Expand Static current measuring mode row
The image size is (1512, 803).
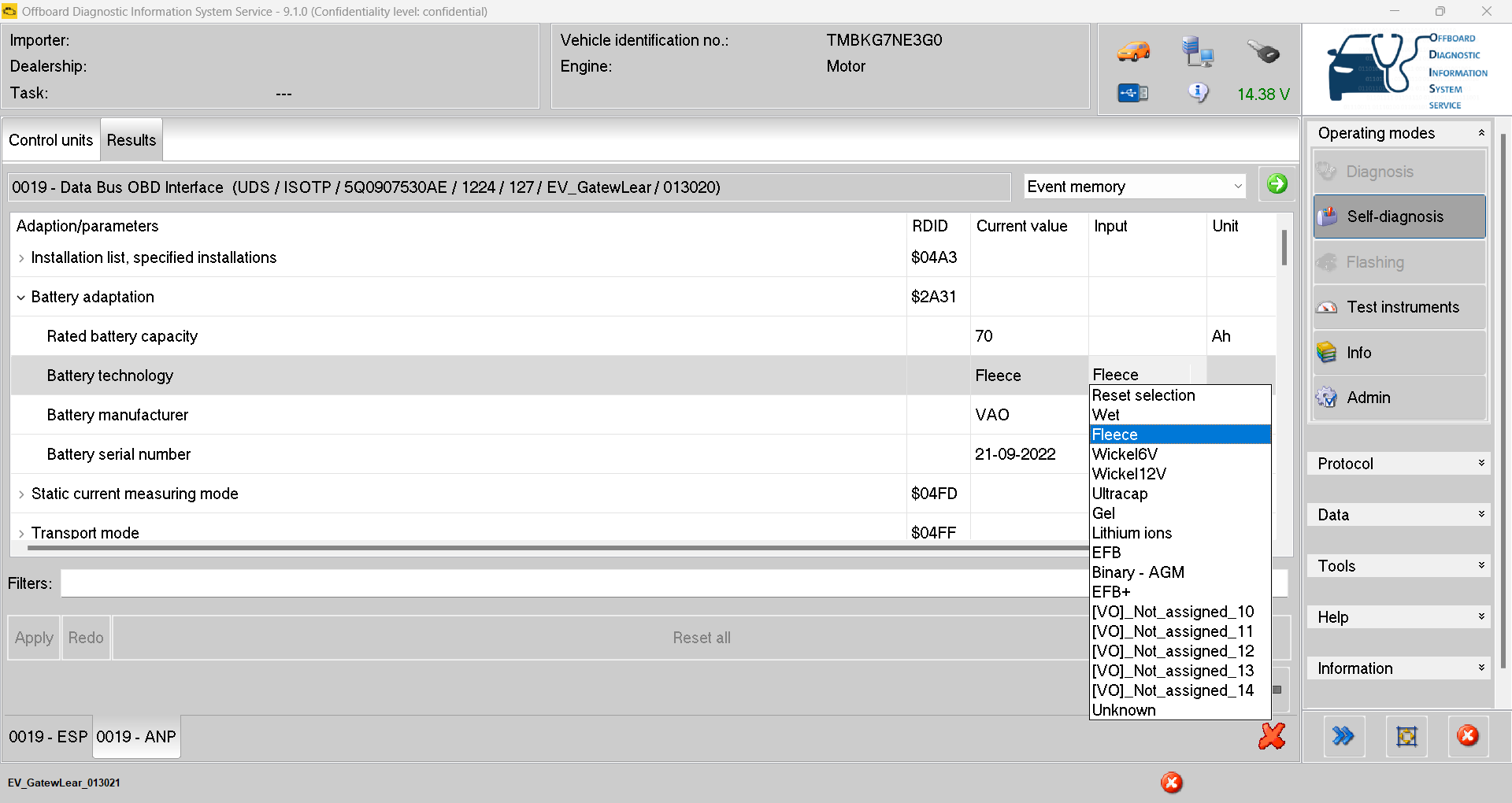pyautogui.click(x=21, y=494)
